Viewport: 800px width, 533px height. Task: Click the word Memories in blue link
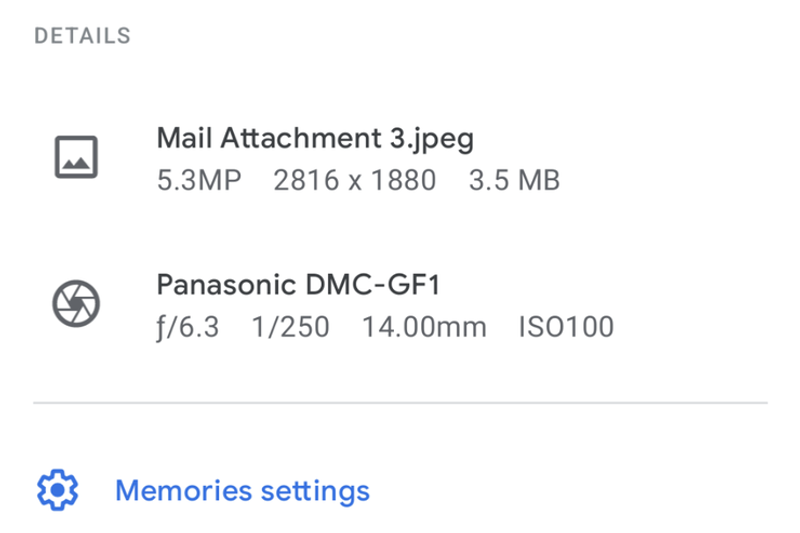pos(184,491)
